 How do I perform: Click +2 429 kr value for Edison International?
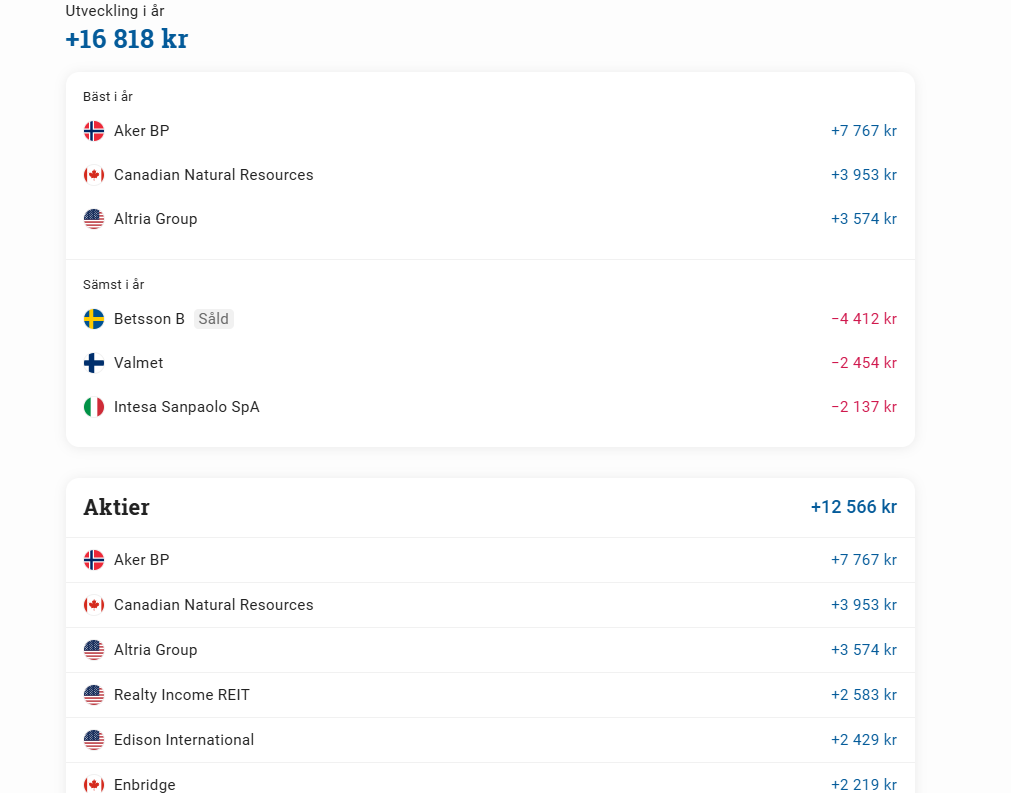coord(864,739)
